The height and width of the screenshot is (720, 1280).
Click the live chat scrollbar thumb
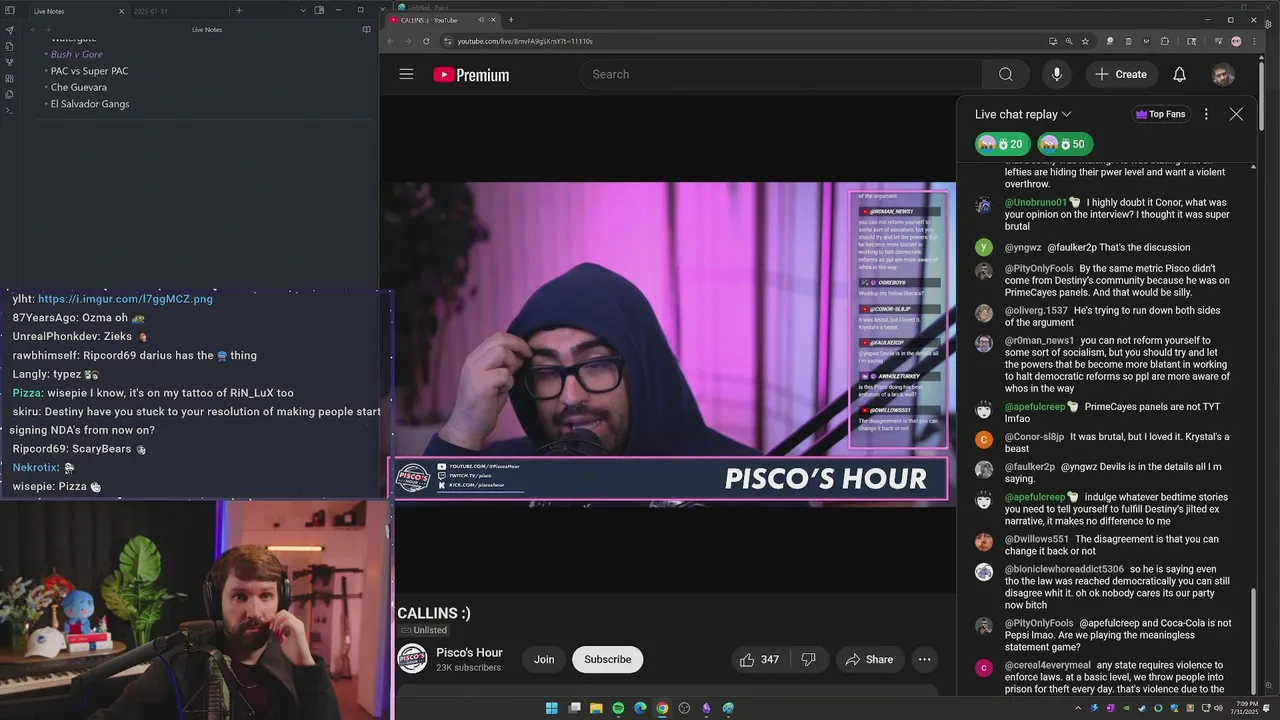point(1252,640)
